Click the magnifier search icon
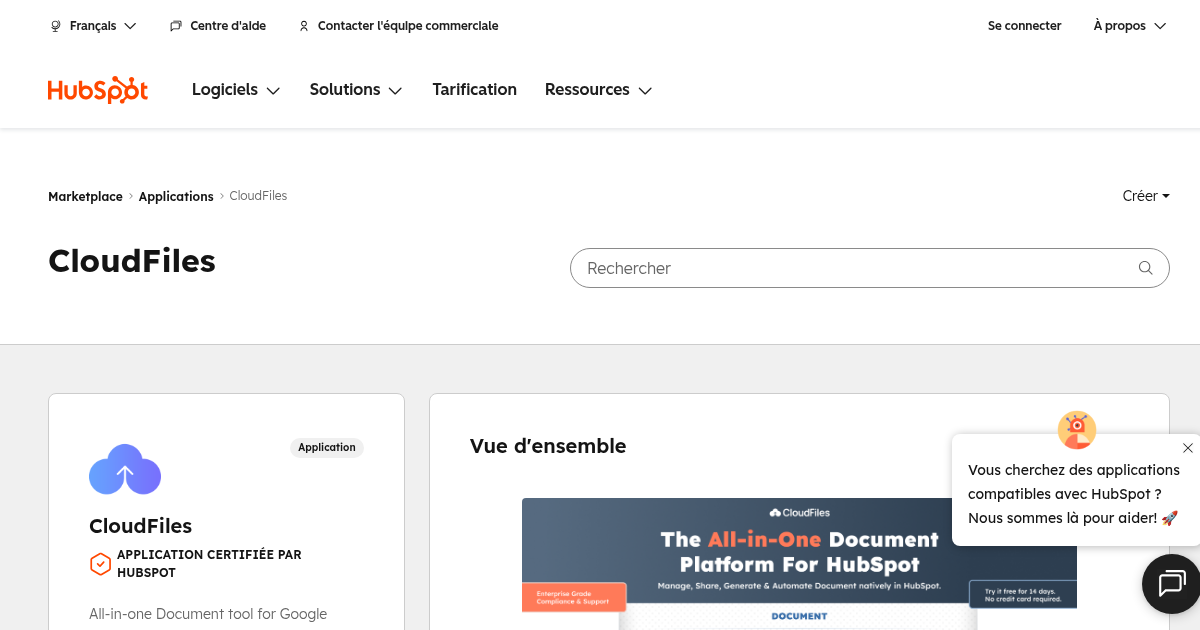This screenshot has height=630, width=1200. 1146,268
